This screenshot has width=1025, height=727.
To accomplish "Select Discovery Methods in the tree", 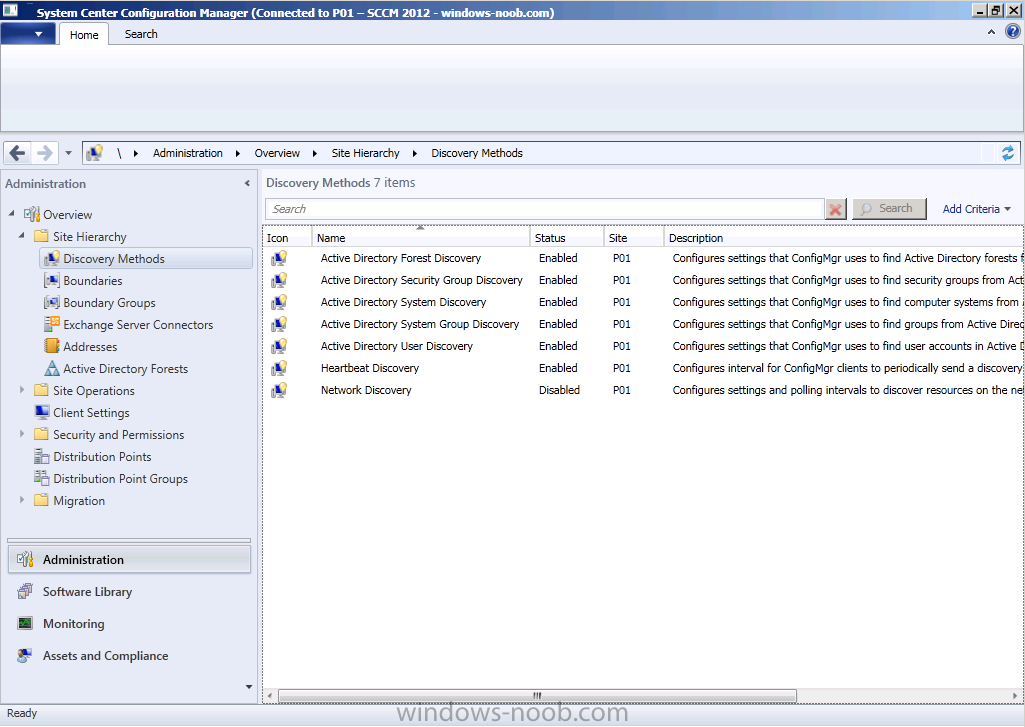I will tap(146, 259).
